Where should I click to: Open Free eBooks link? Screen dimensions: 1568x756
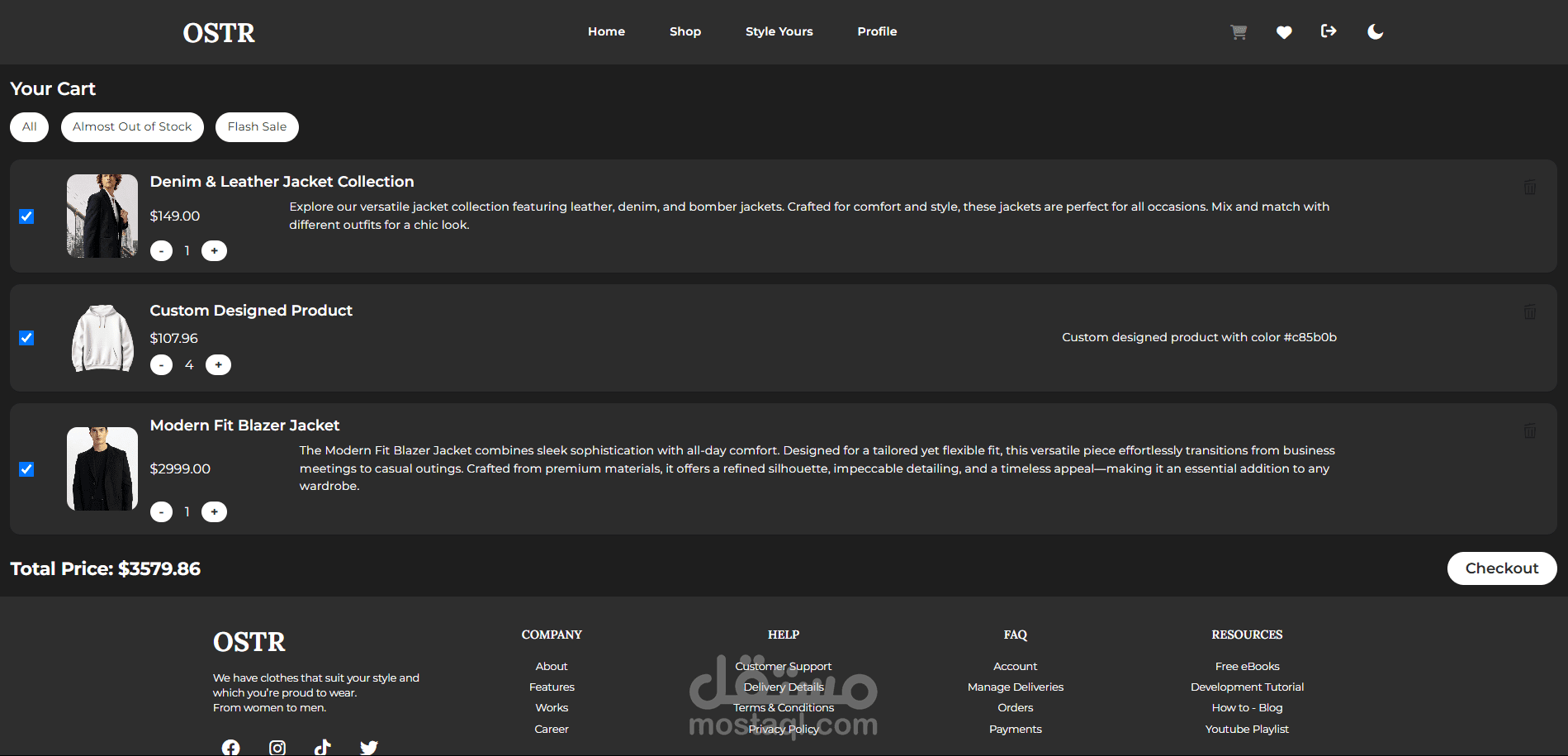point(1248,667)
